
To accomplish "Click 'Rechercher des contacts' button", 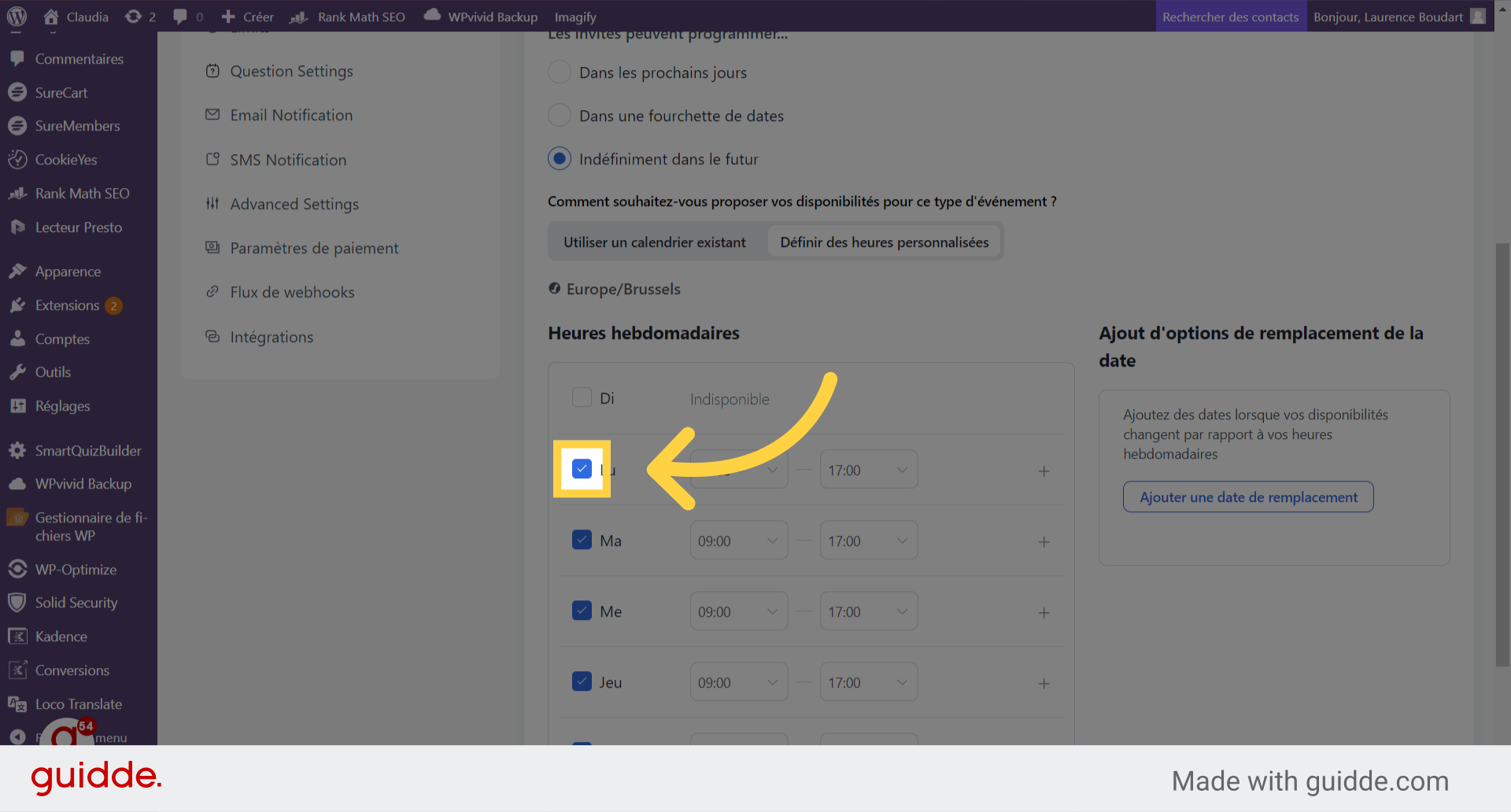I will click(x=1231, y=17).
